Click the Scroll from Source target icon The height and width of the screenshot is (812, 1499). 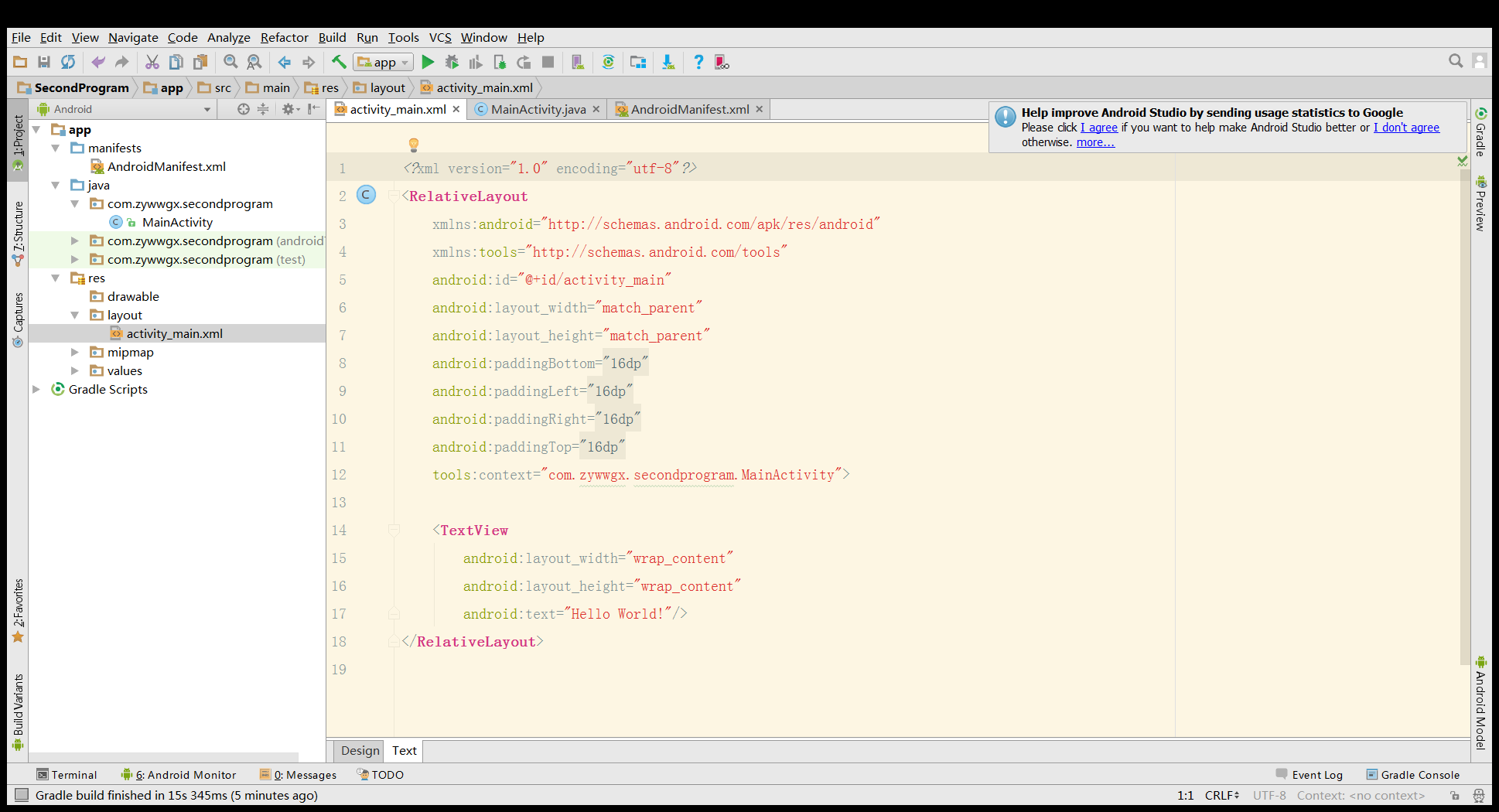(244, 109)
